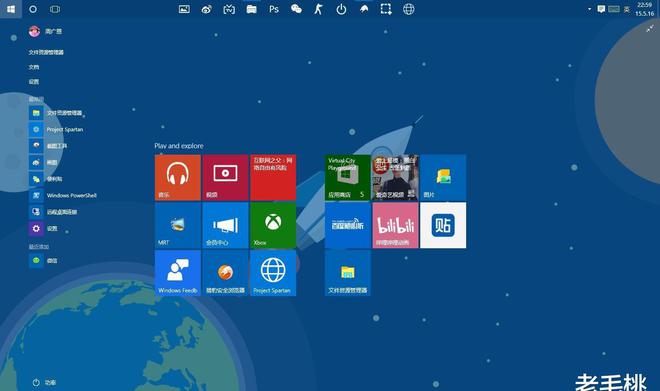Click the power symbol icon in taskbar
Viewport: 660px width, 391px height.
click(x=341, y=9)
